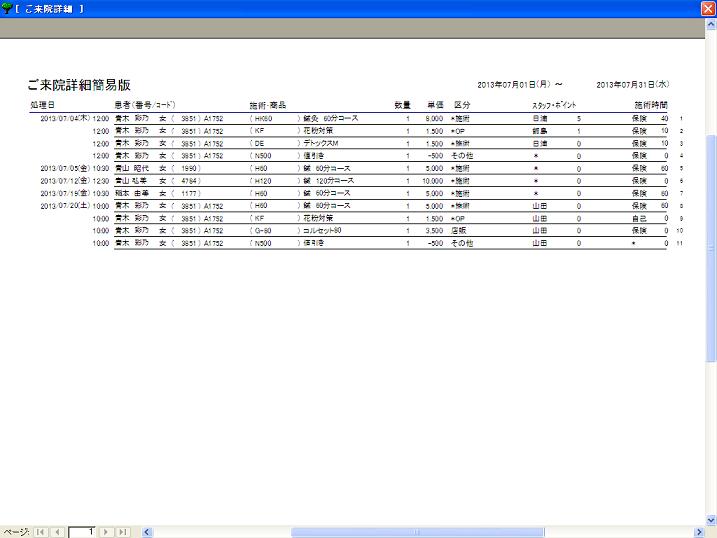Click the unit price 8,000

point(434,118)
